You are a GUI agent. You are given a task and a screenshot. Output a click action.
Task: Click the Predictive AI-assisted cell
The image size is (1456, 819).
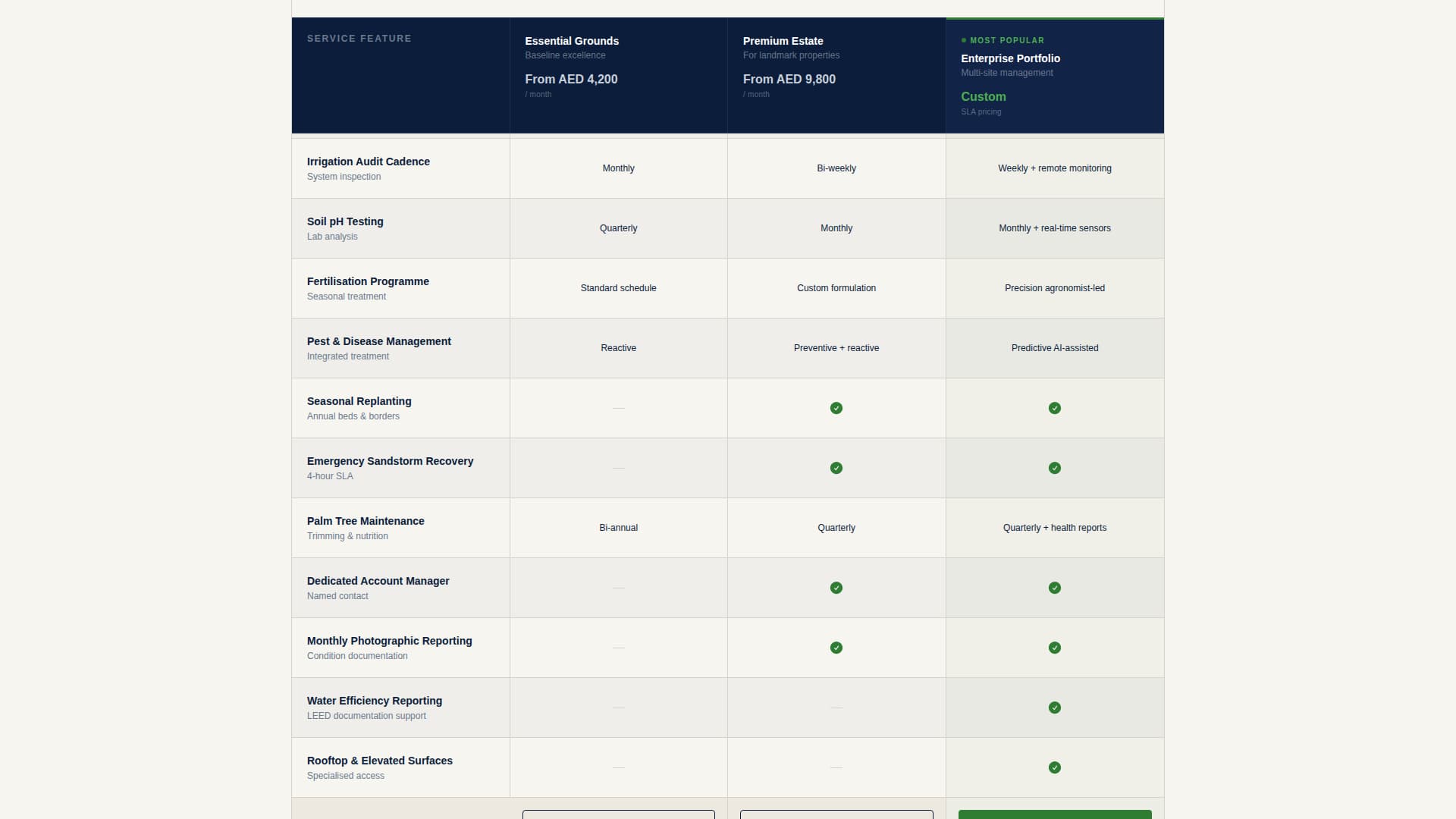coord(1055,348)
